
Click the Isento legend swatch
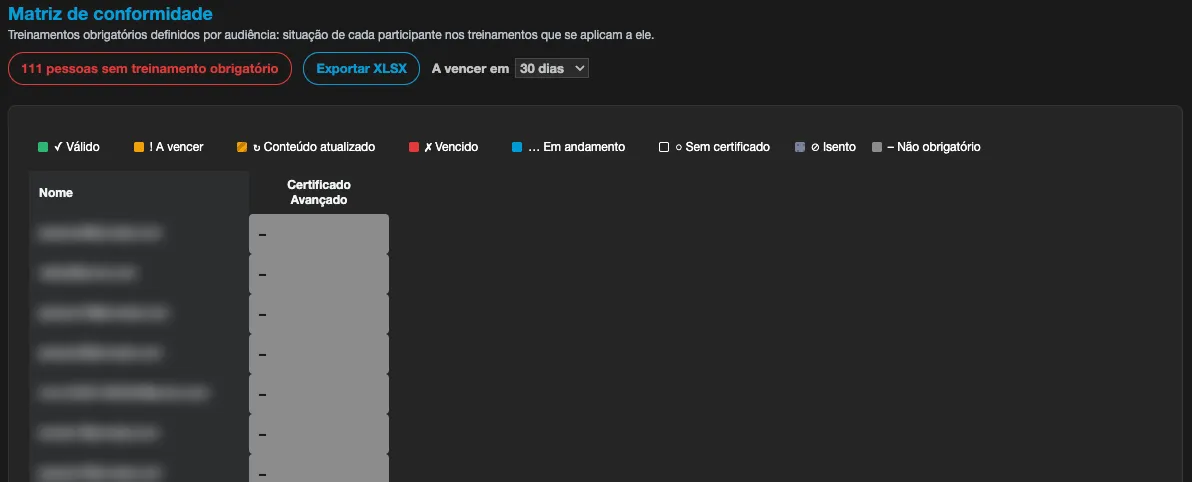(x=800, y=147)
